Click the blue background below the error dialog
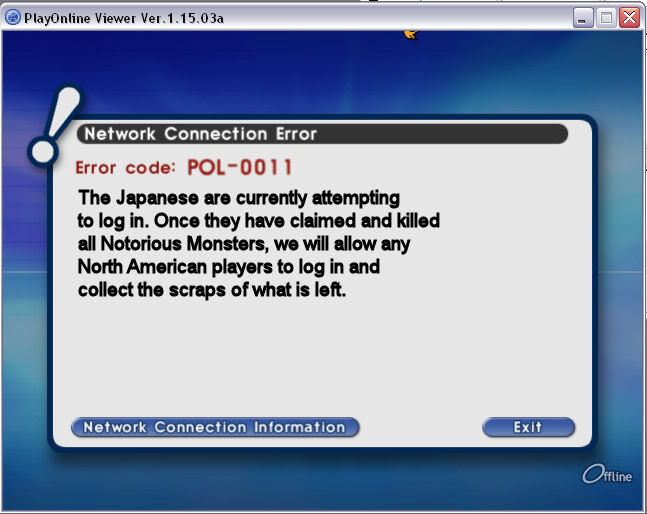 (322, 481)
